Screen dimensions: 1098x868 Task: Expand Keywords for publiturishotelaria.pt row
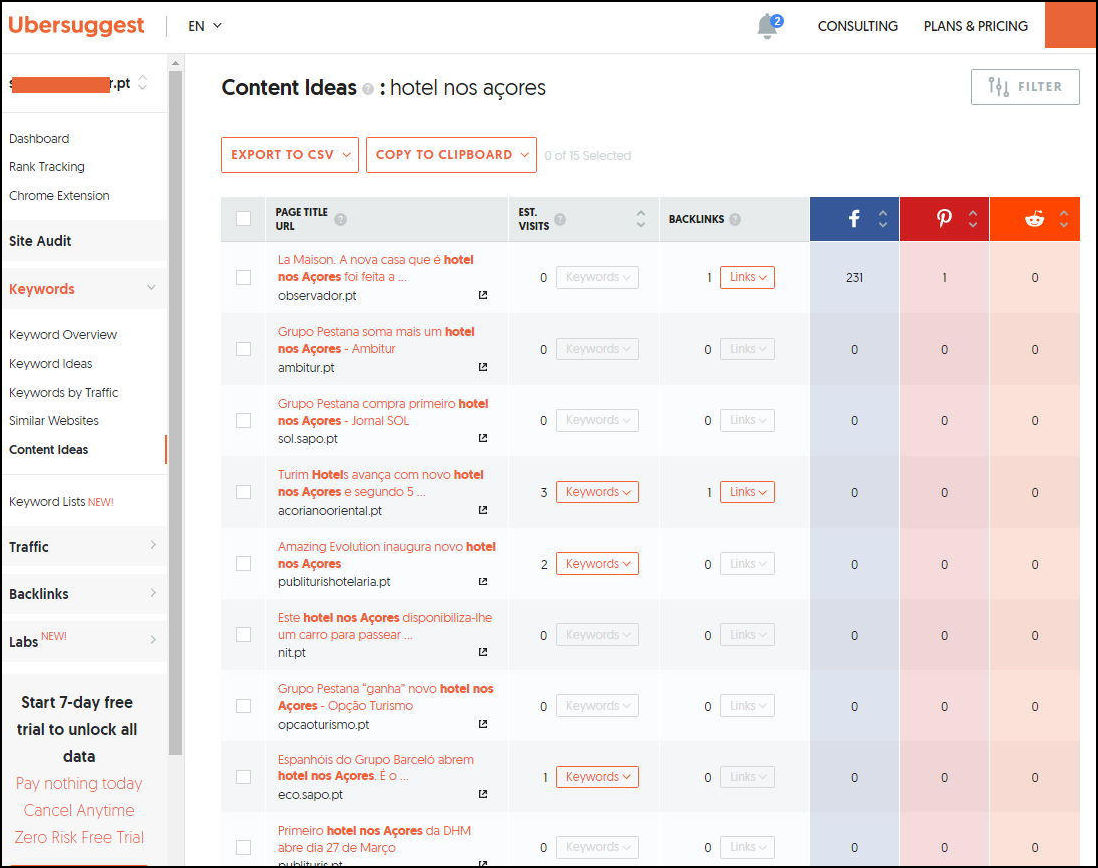click(x=597, y=564)
